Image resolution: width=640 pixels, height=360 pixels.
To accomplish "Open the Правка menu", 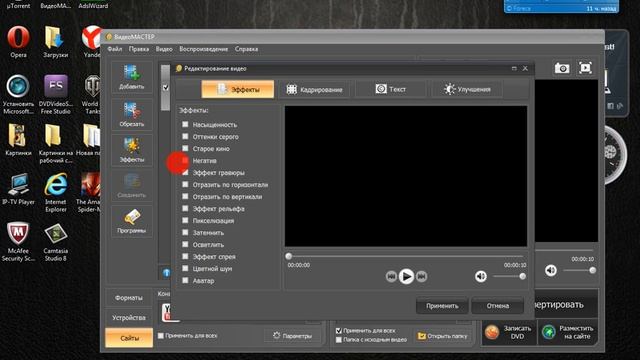I will click(139, 49).
